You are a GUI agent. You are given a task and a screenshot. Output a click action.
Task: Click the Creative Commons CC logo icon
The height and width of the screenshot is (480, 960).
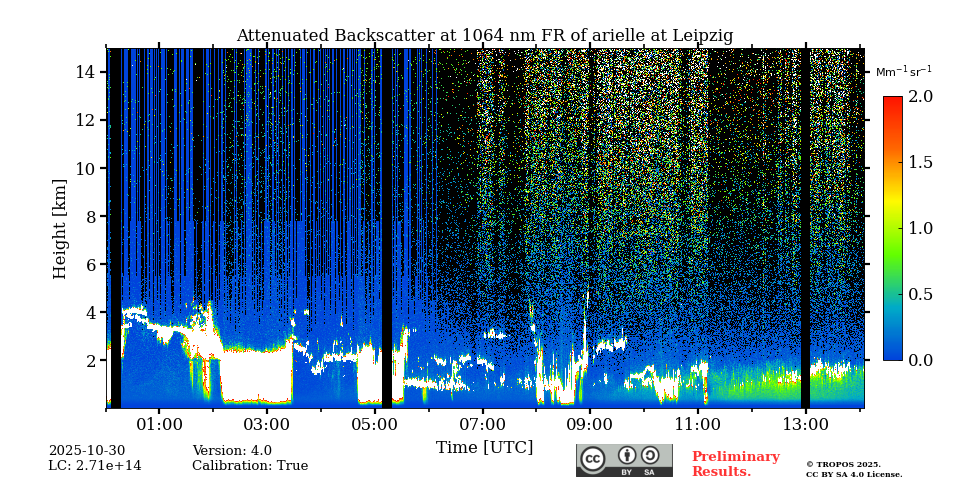tap(593, 459)
